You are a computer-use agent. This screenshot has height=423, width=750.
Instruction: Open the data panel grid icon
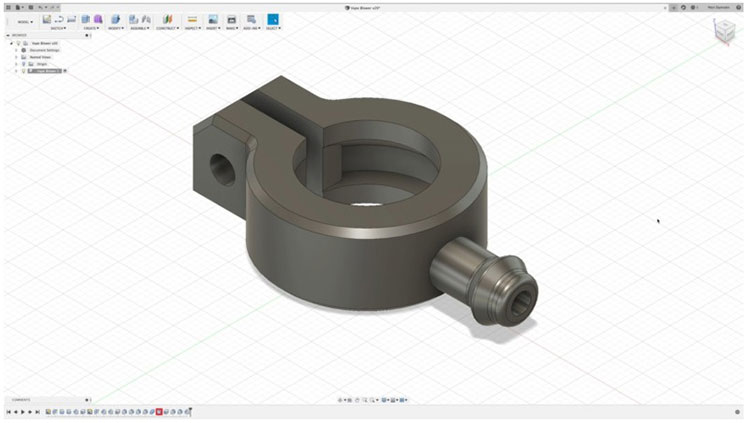[8, 7]
